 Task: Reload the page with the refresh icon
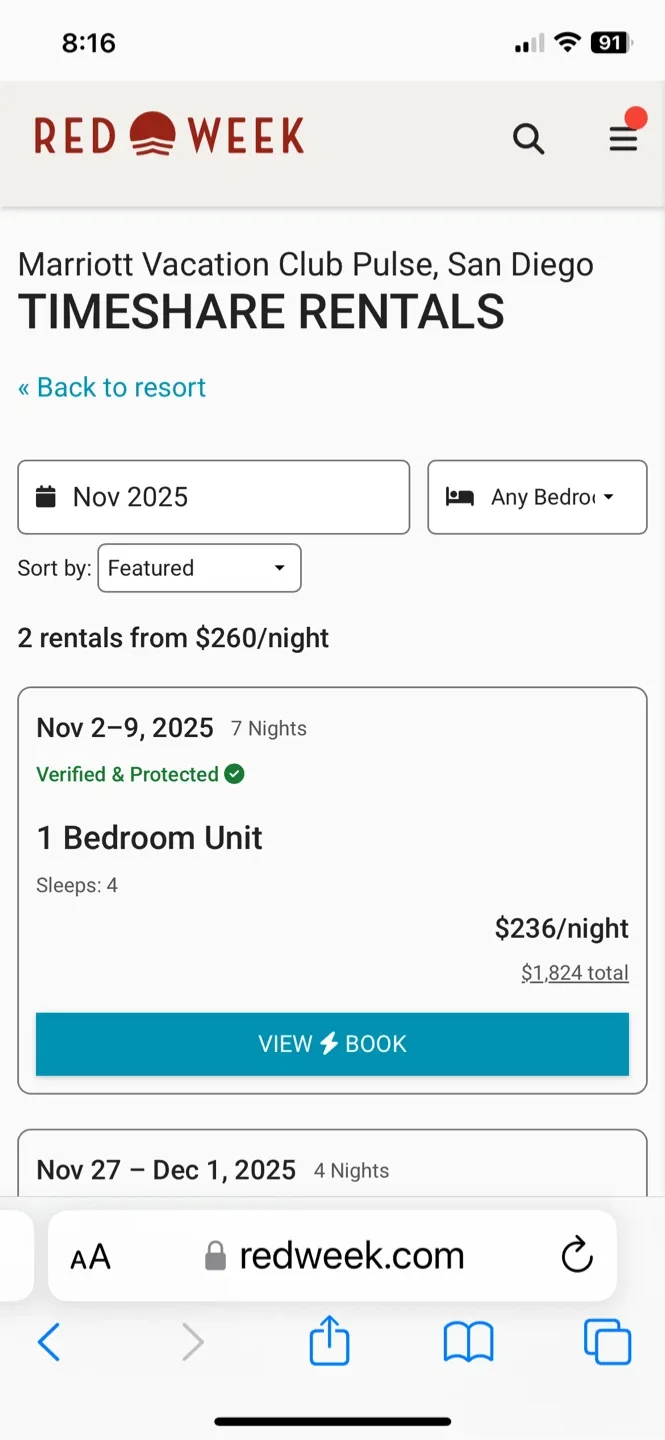(x=577, y=1256)
